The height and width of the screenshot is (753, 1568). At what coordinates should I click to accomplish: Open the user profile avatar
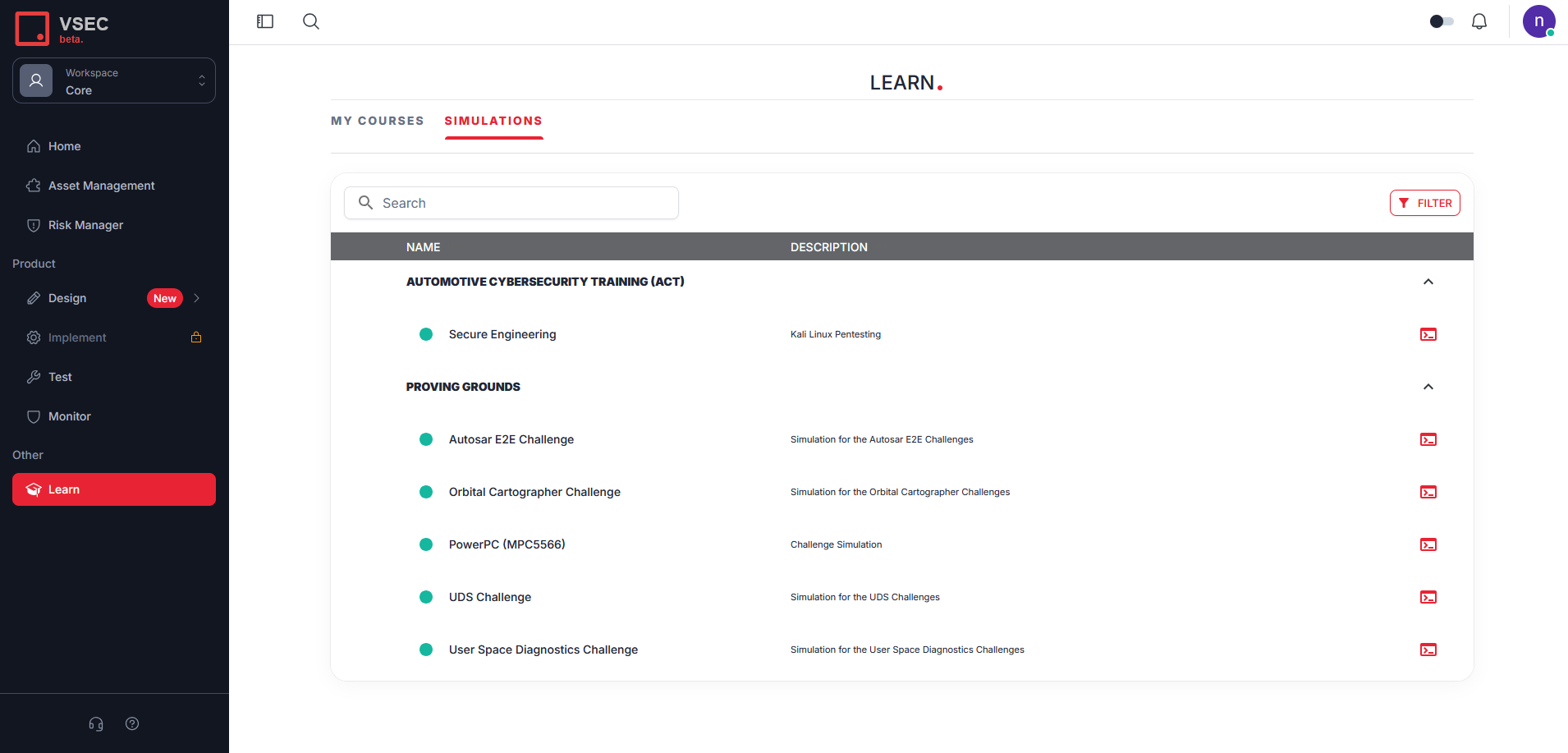(1538, 21)
